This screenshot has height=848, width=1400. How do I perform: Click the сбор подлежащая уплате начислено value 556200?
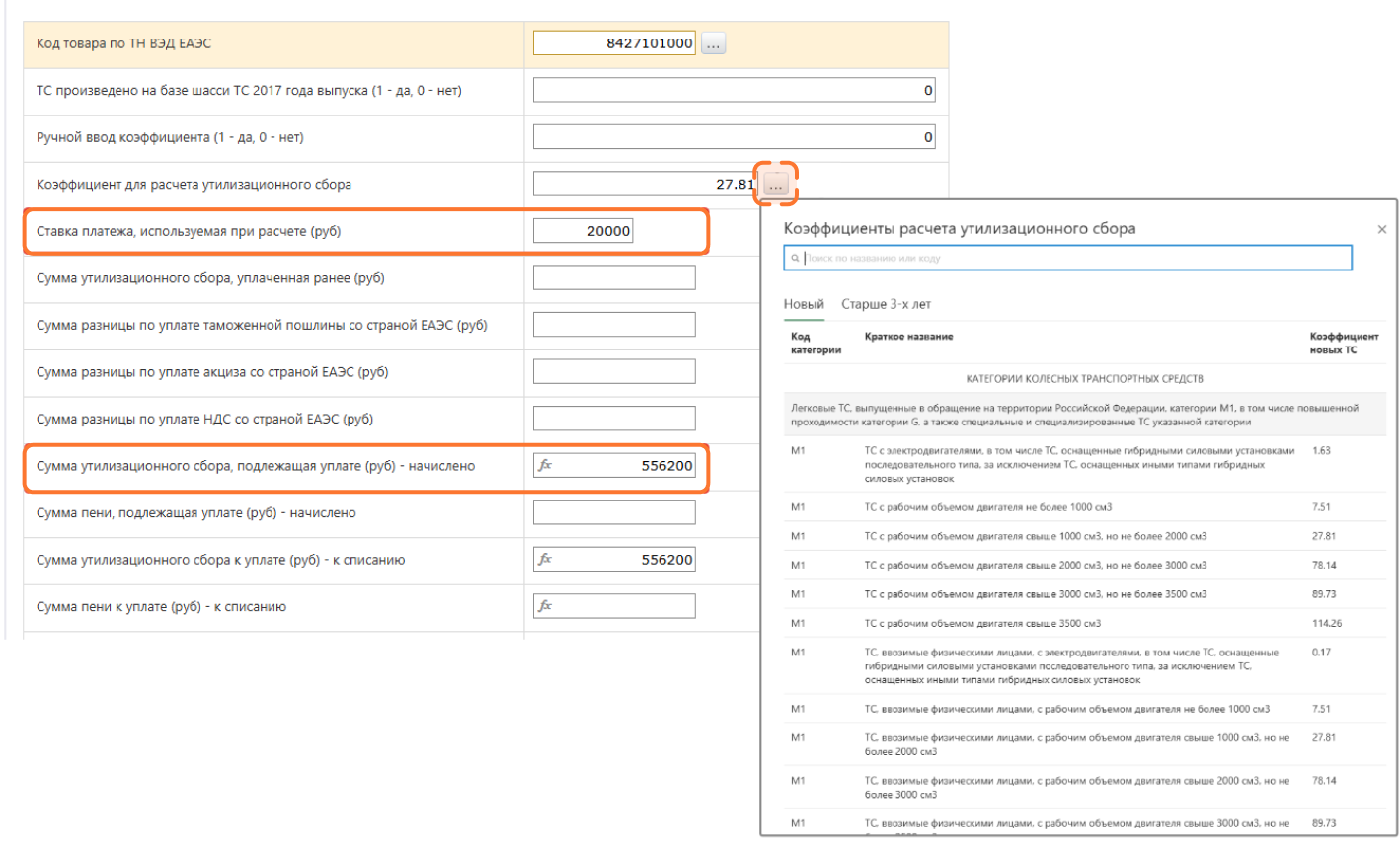tap(667, 466)
